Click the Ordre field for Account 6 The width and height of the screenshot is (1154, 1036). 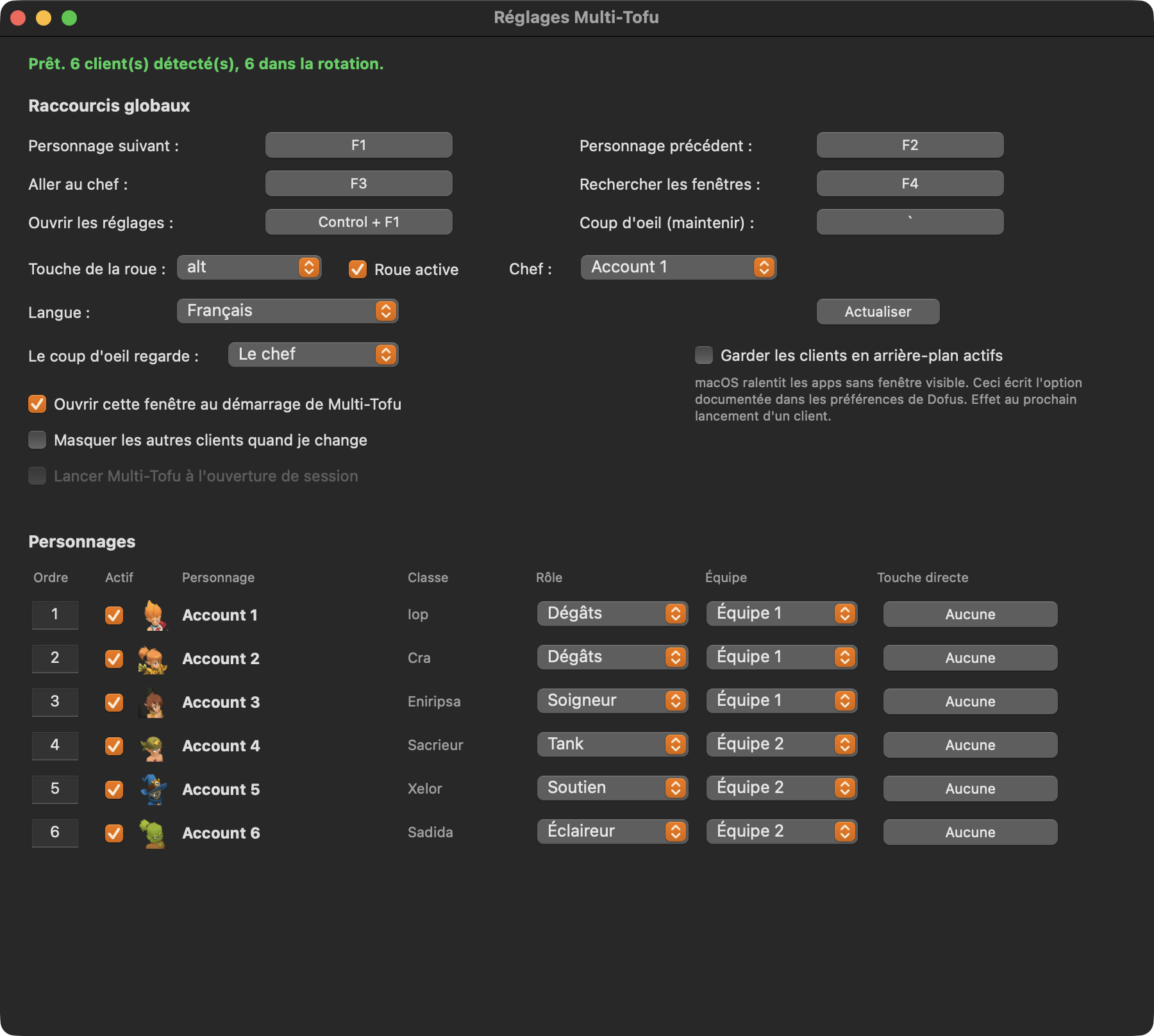coord(55,833)
